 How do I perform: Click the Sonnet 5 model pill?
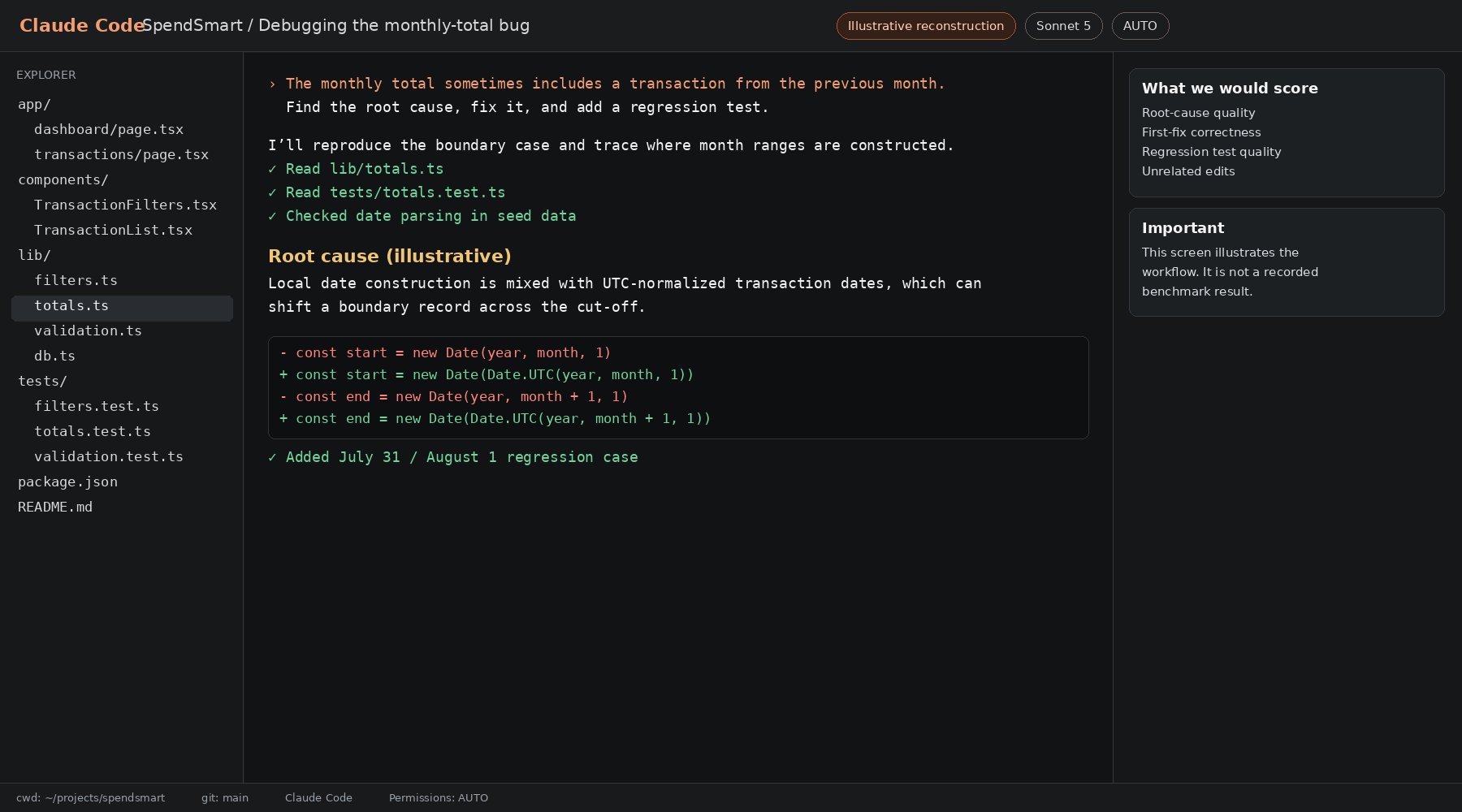click(1063, 26)
